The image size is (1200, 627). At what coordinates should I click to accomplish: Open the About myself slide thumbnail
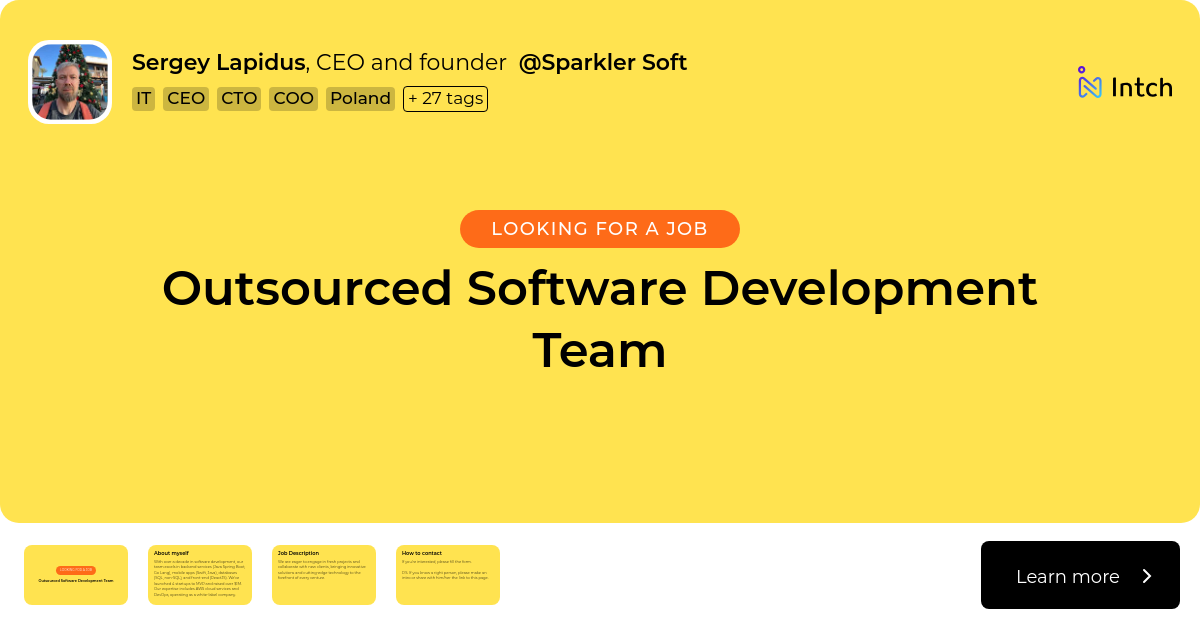point(200,575)
